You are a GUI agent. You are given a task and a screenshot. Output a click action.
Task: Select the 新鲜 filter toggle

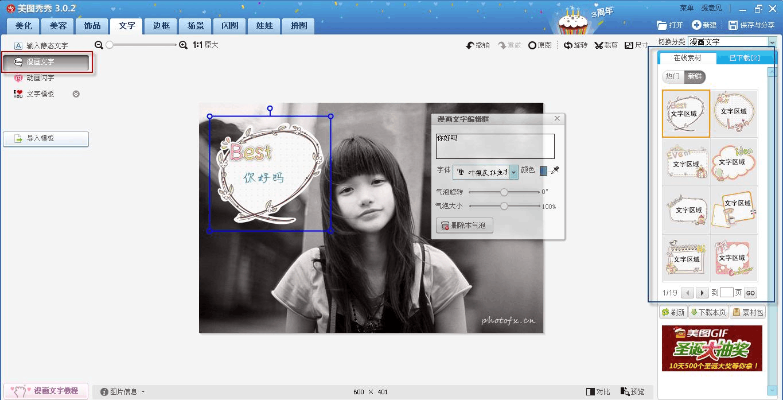click(694, 76)
